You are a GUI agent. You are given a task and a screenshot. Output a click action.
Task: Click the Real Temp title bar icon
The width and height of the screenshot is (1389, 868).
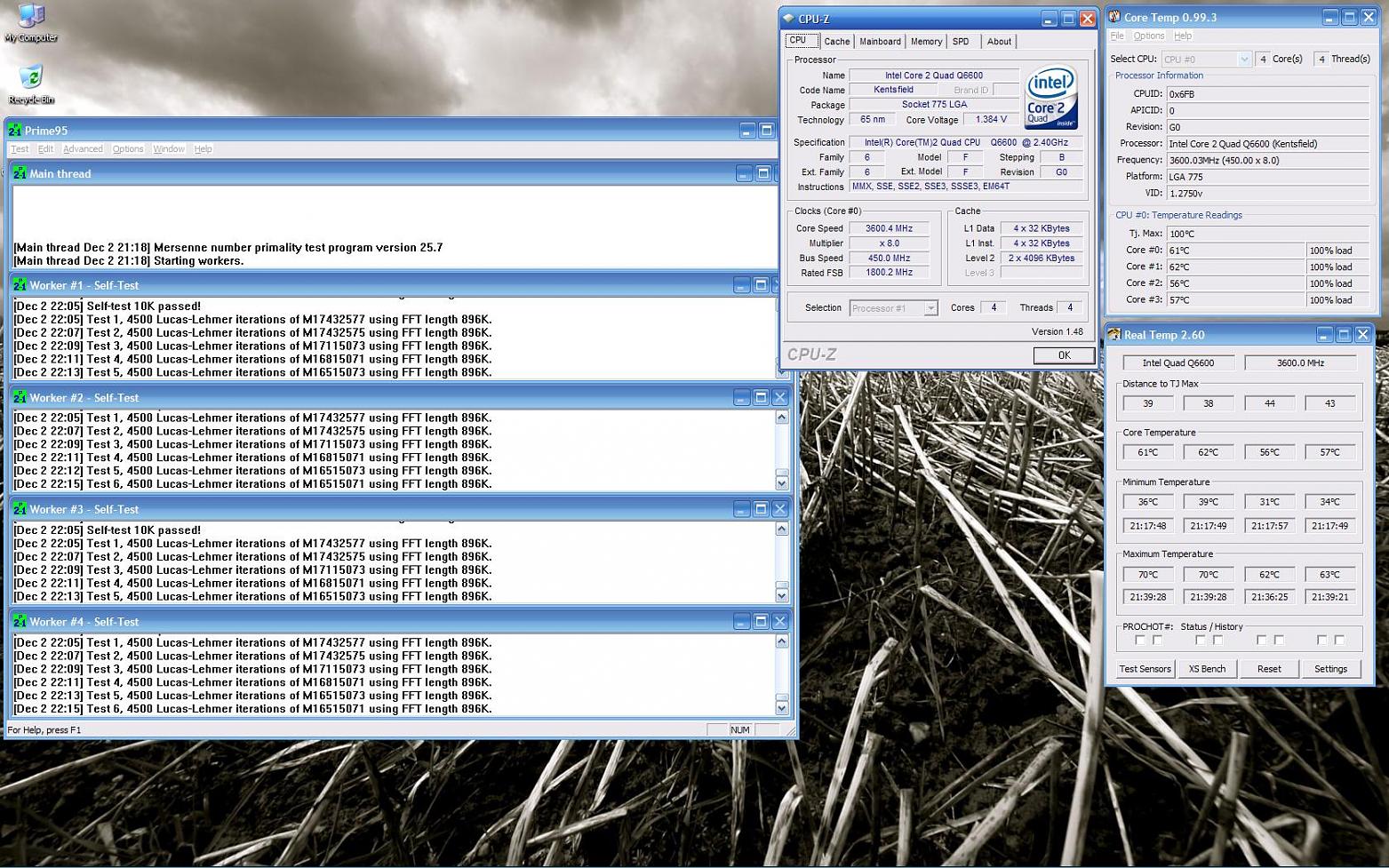pos(1114,335)
